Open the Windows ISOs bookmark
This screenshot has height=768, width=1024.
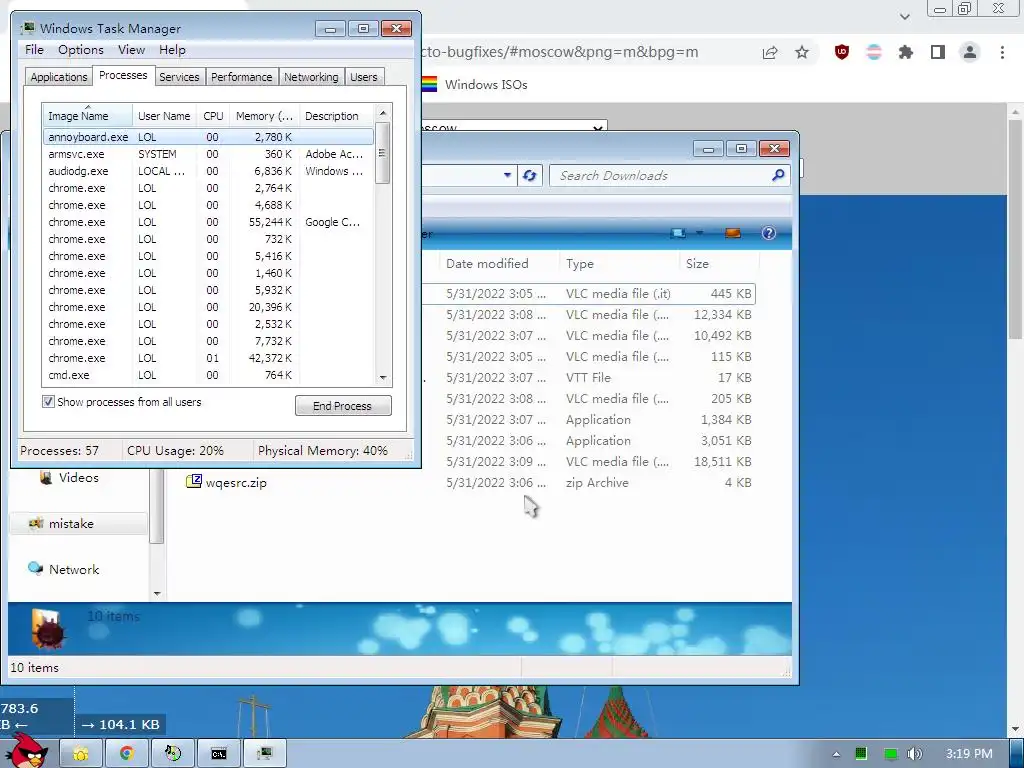[x=474, y=84]
